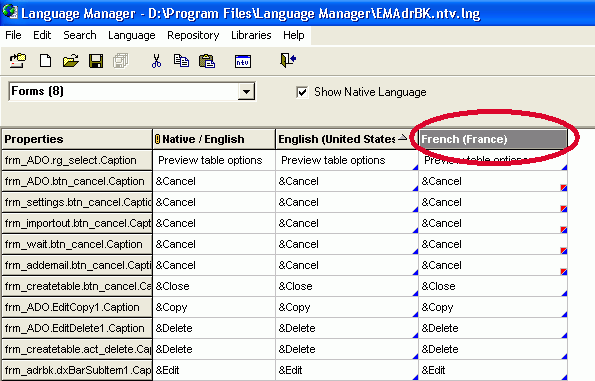Click Native / English &Copy cell
Viewport: 595px width, 381px height.
(214, 307)
